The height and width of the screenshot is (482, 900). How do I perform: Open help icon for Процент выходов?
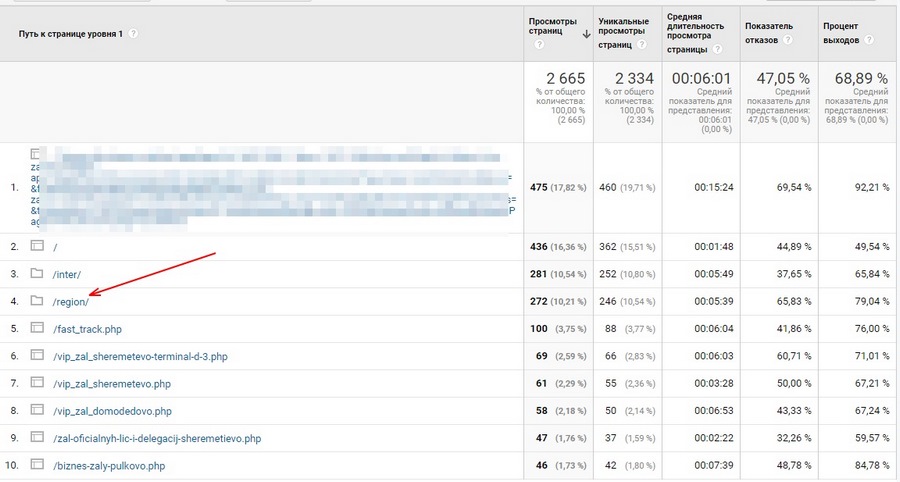pyautogui.click(x=869, y=40)
